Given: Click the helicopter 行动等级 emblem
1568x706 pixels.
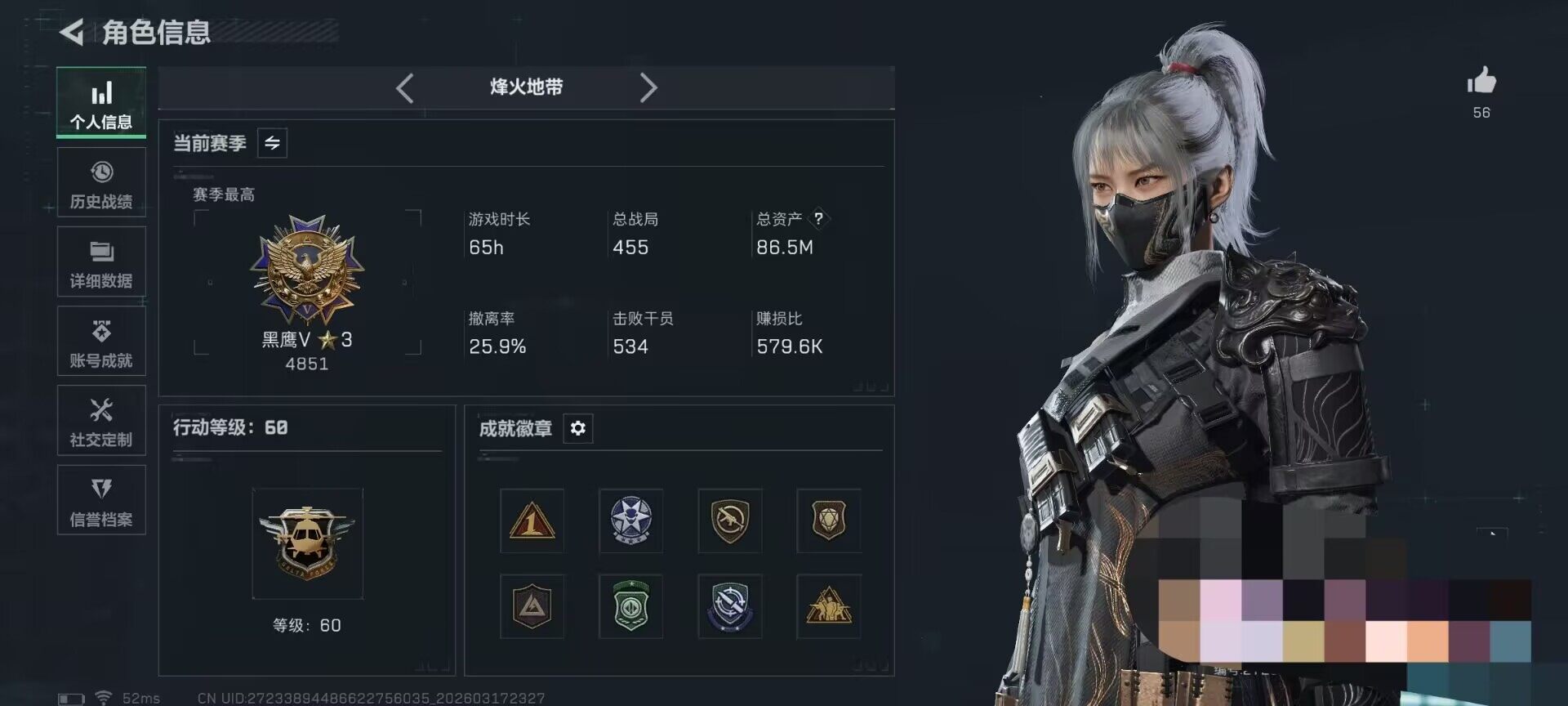Looking at the screenshot, I should [307, 543].
